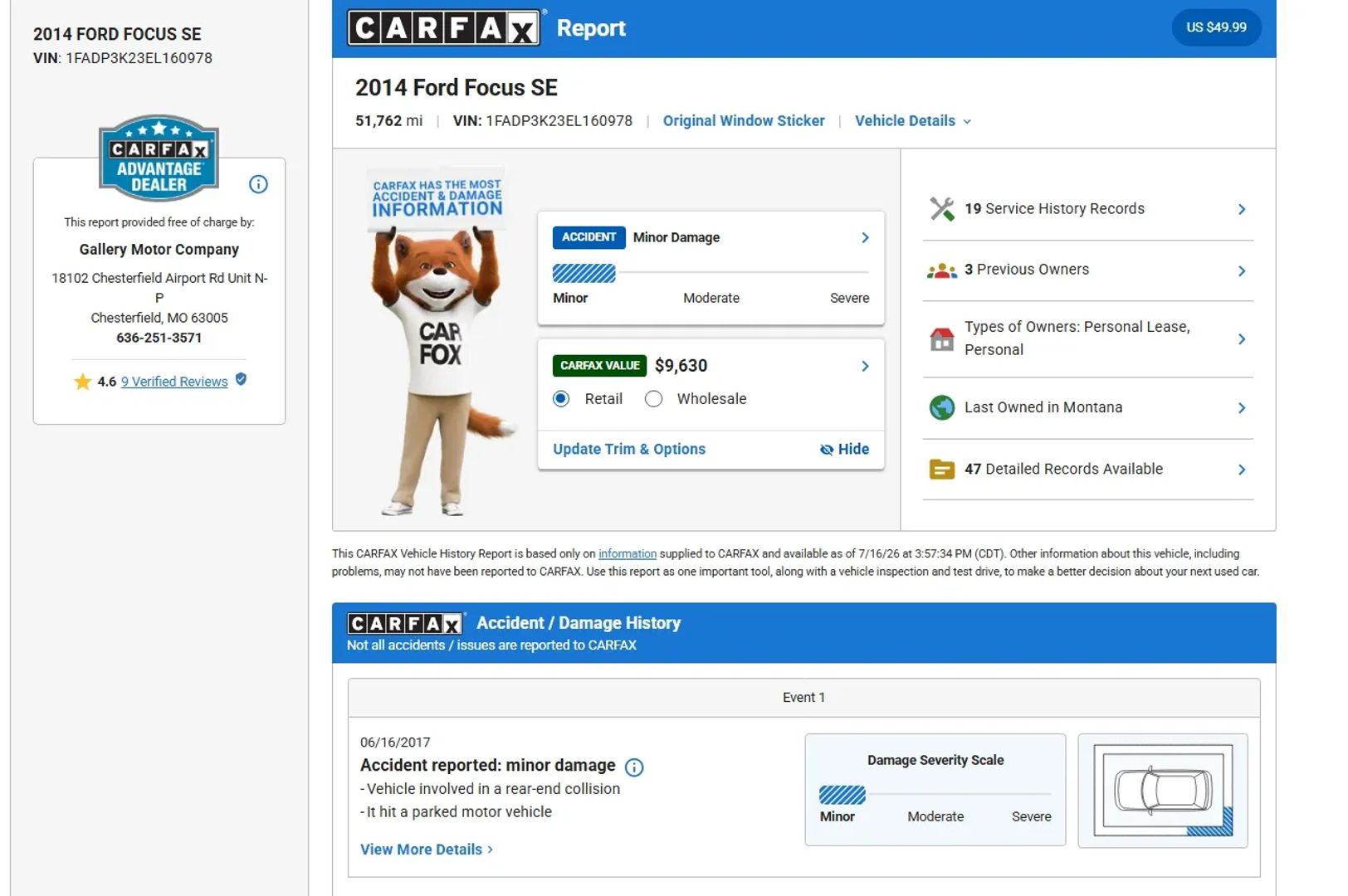Expand 19 Service History Records
Image resolution: width=1348 pixels, height=896 pixels.
[x=1088, y=209]
